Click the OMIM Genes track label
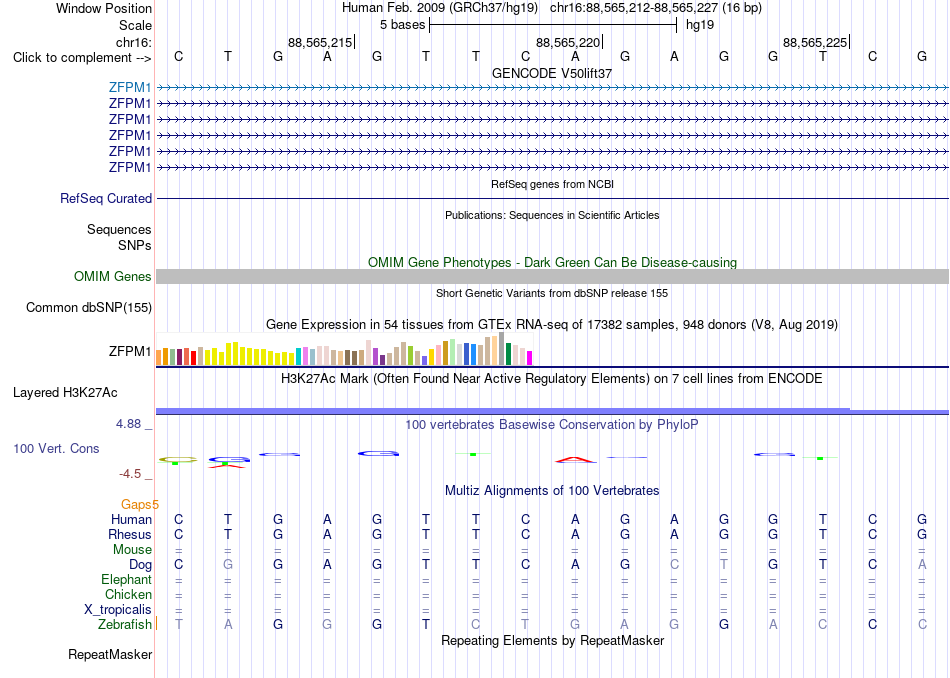 pos(113,276)
